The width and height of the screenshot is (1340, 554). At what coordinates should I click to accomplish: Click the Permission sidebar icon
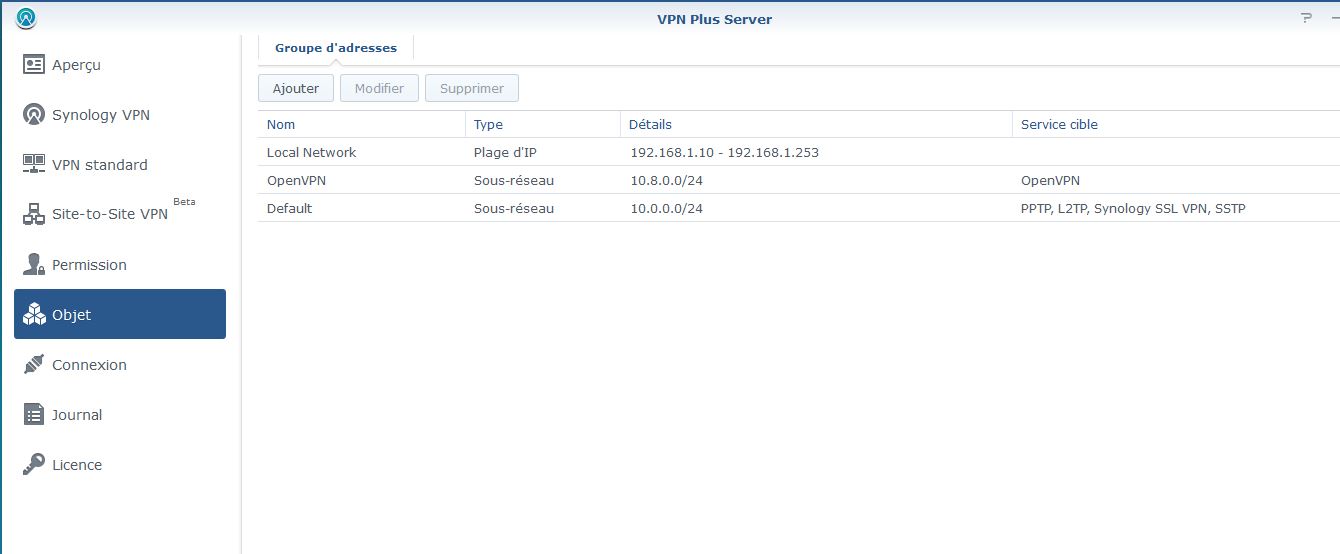click(34, 265)
